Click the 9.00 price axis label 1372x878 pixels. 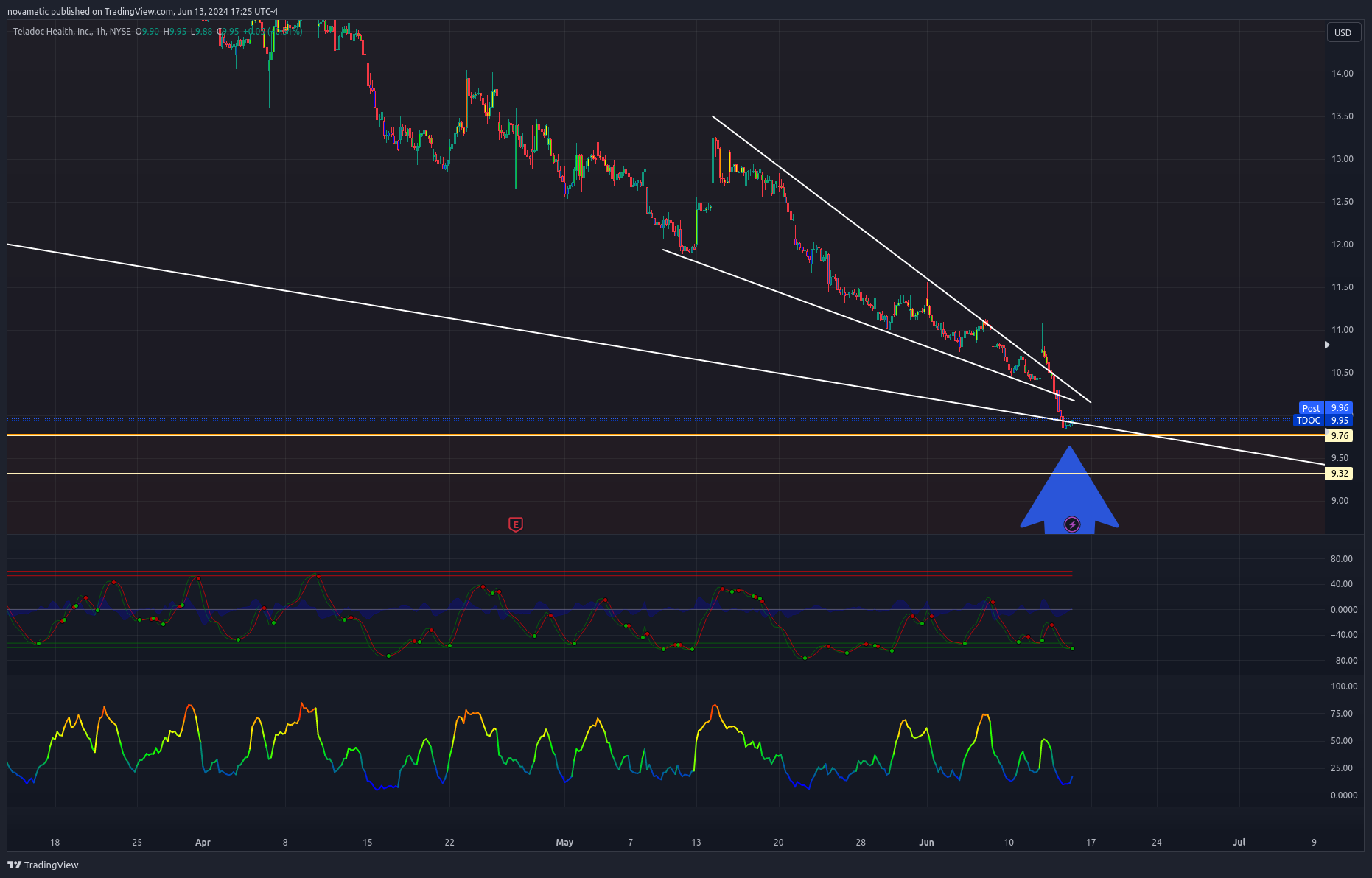coord(1340,501)
